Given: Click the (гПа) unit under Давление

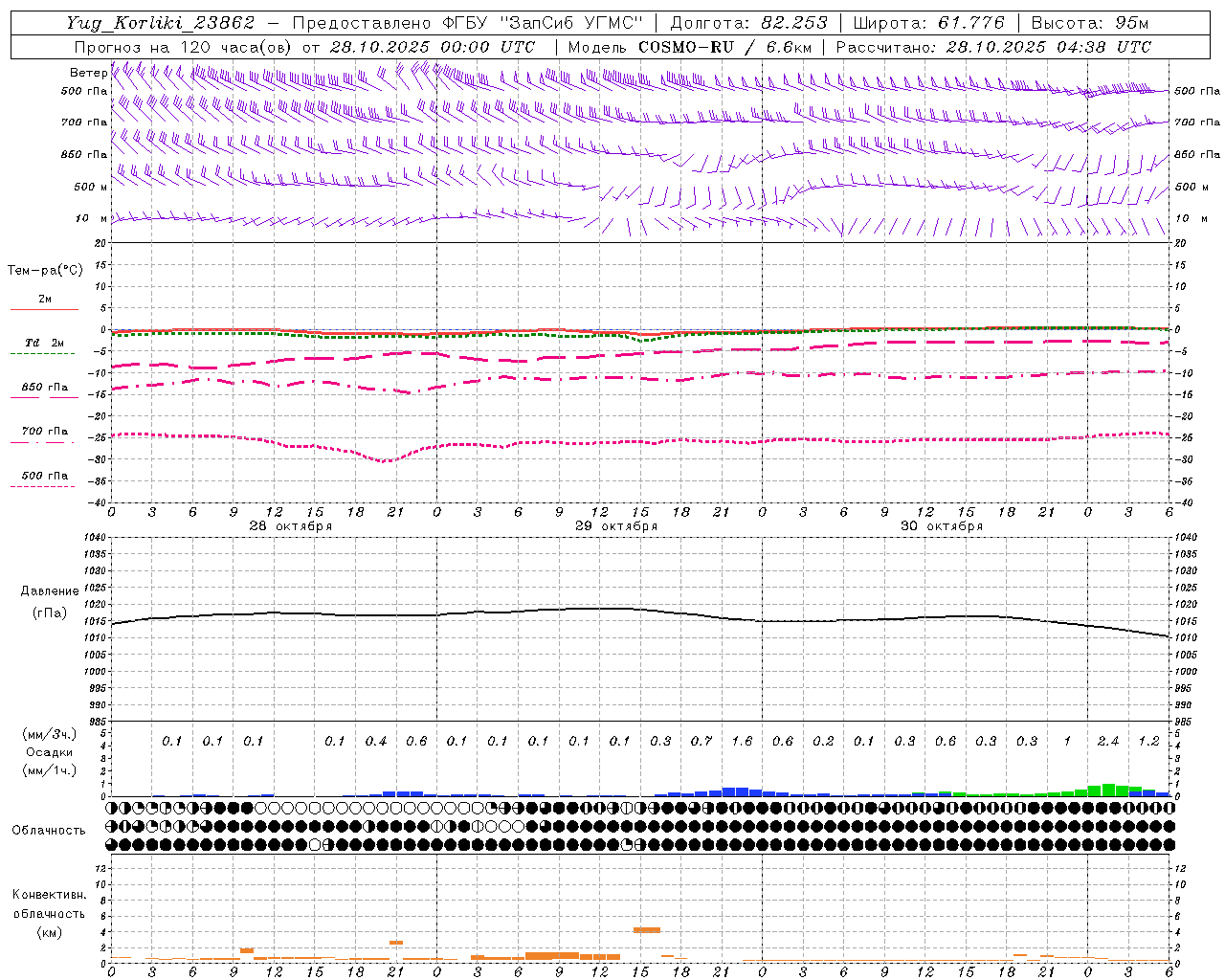Looking at the screenshot, I should coord(50,612).
